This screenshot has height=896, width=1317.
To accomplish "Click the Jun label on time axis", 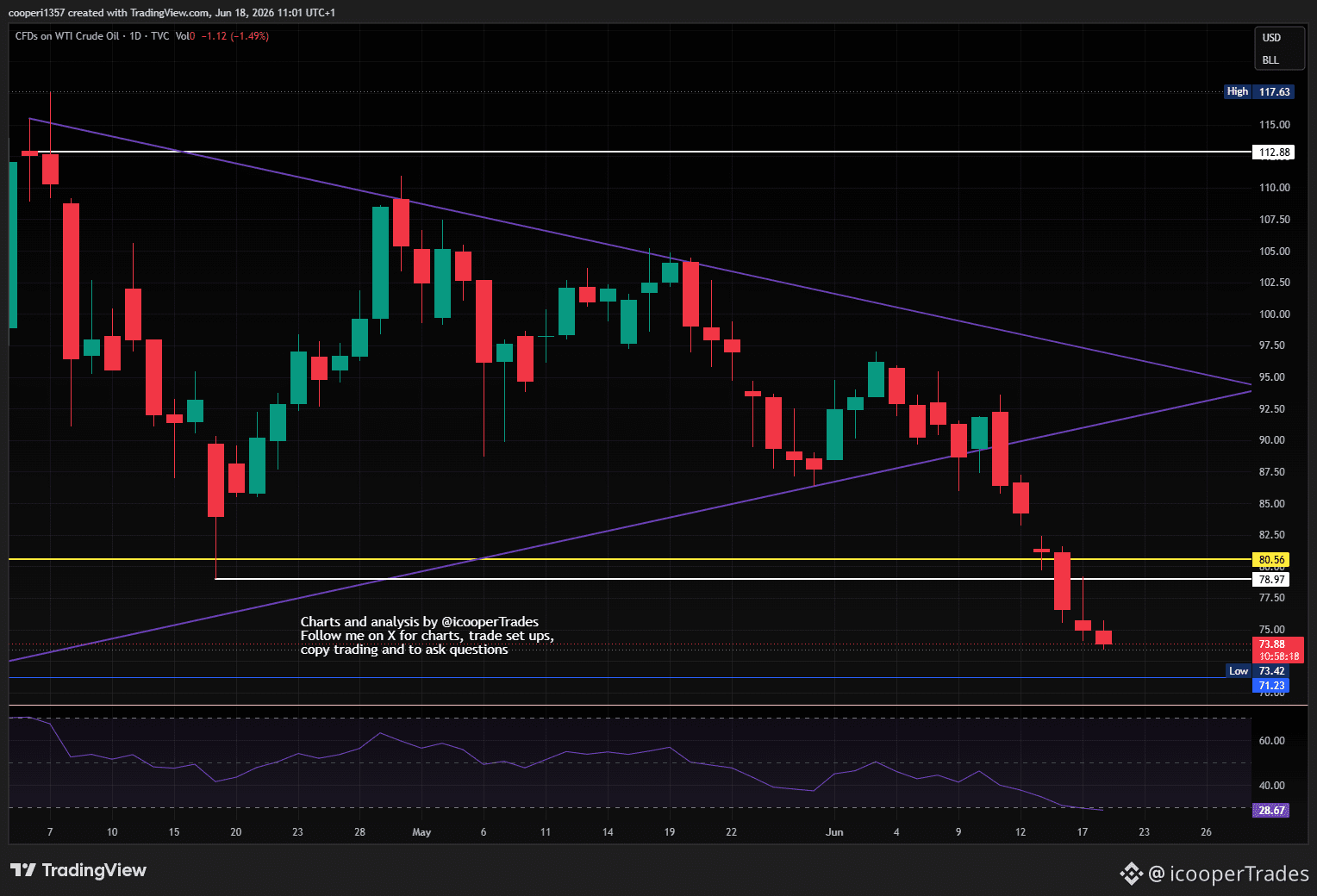I will [834, 832].
